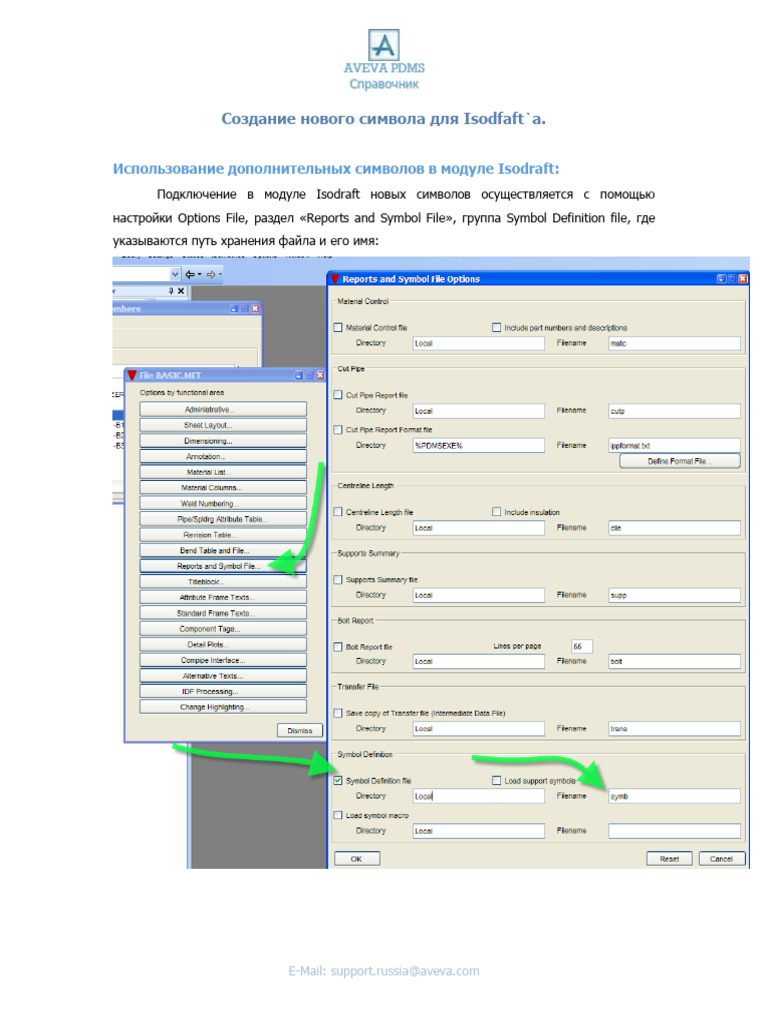Click the %PDMSEXE% directory field
The height and width of the screenshot is (1024, 768).
click(x=479, y=445)
